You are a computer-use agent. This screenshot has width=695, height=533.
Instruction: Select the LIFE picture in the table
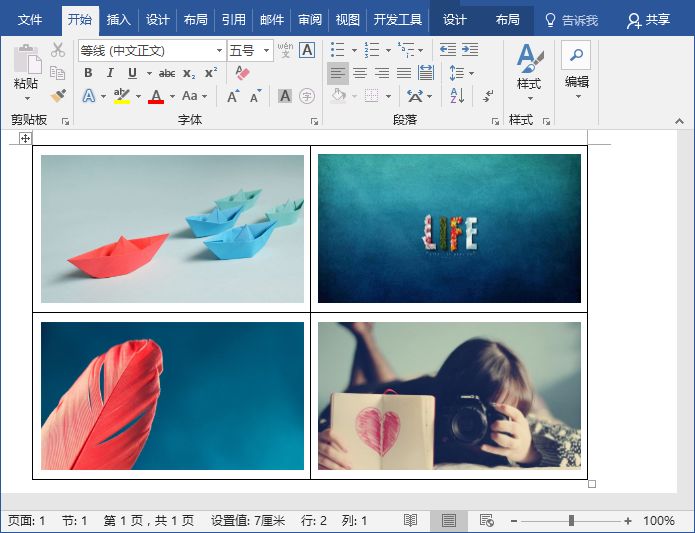(449, 228)
